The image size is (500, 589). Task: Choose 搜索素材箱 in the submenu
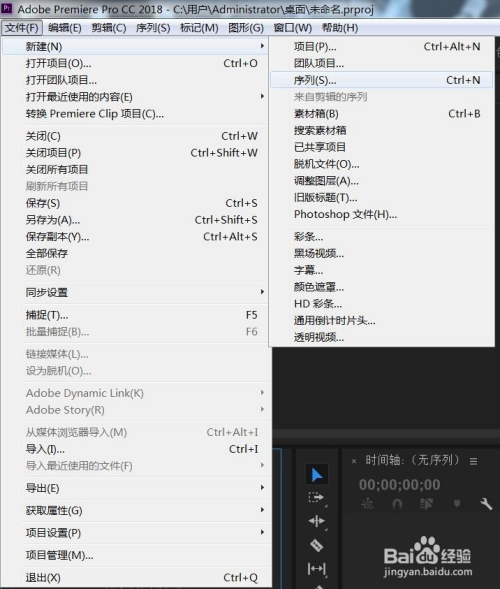(x=381, y=130)
